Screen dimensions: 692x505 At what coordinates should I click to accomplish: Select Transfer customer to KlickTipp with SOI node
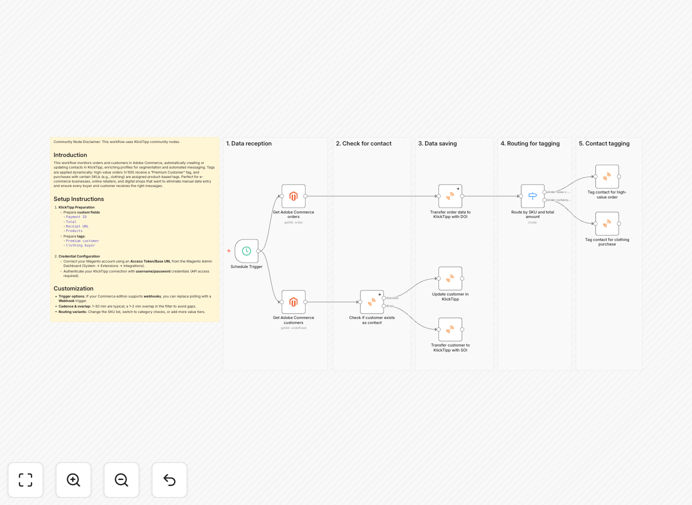pyautogui.click(x=450, y=330)
